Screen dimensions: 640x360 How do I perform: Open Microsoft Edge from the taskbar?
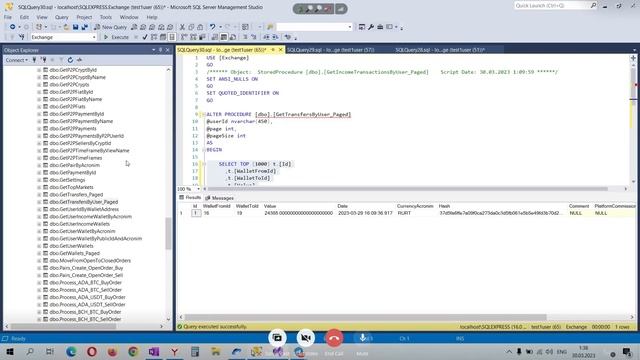[71, 351]
